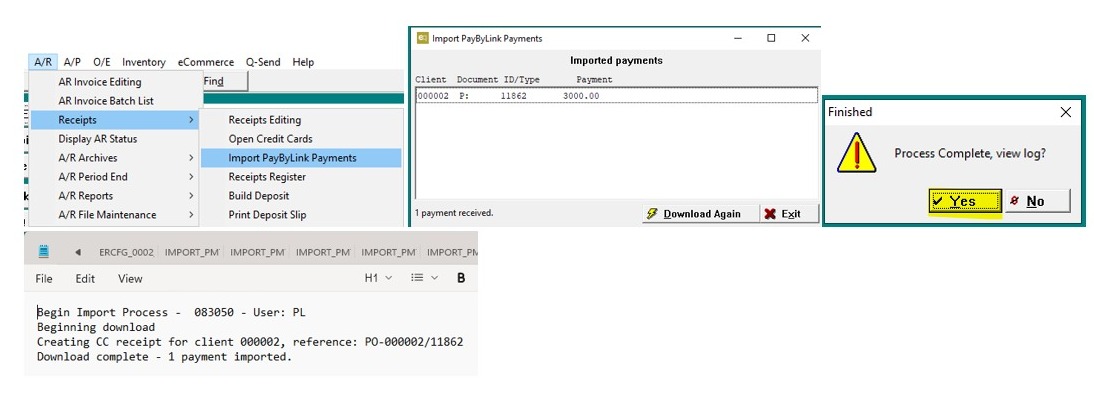
Task: Click the Creating CC receipt log line
Action: pos(250,342)
